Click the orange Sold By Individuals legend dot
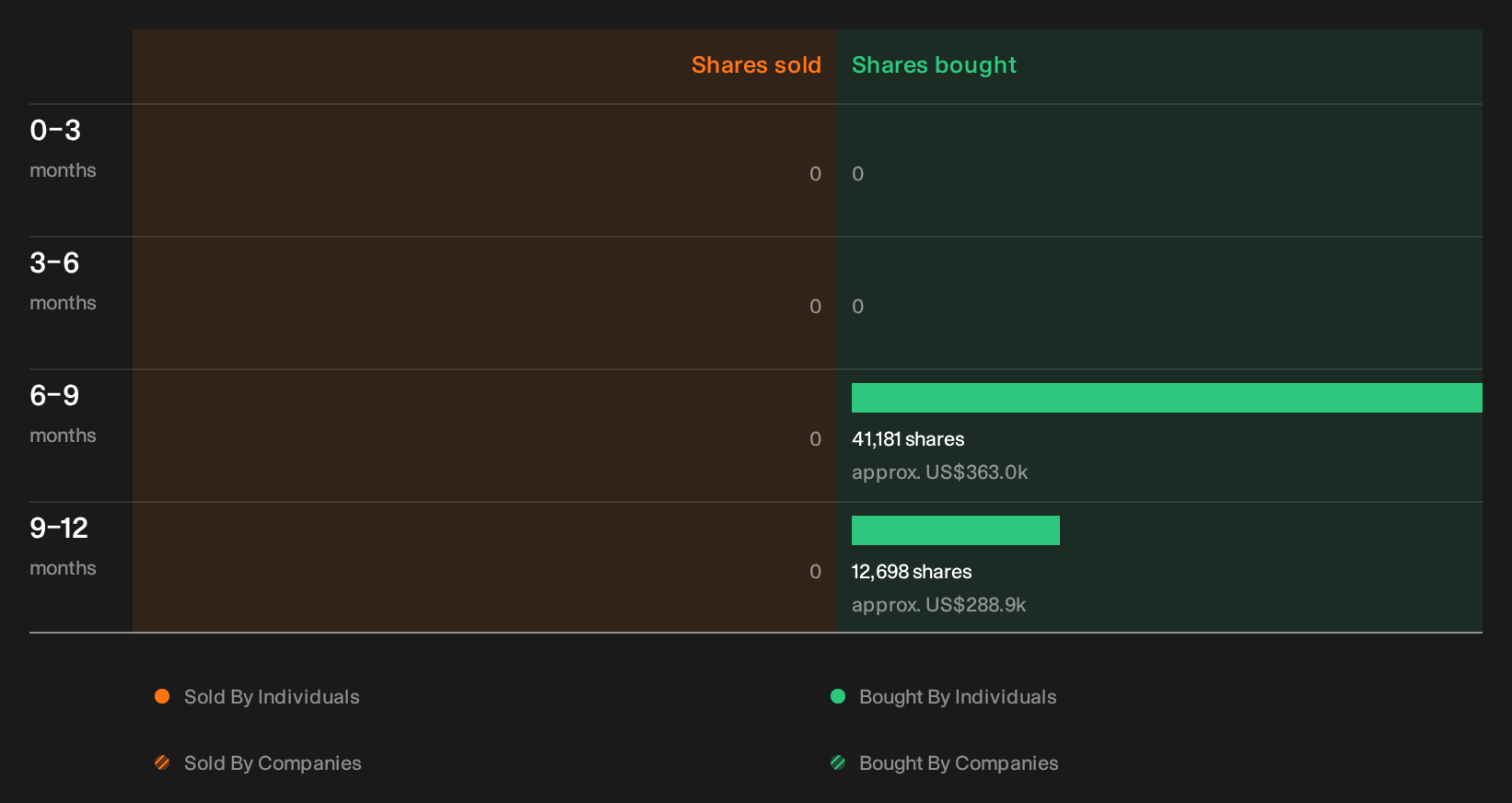The image size is (1512, 803). [162, 696]
